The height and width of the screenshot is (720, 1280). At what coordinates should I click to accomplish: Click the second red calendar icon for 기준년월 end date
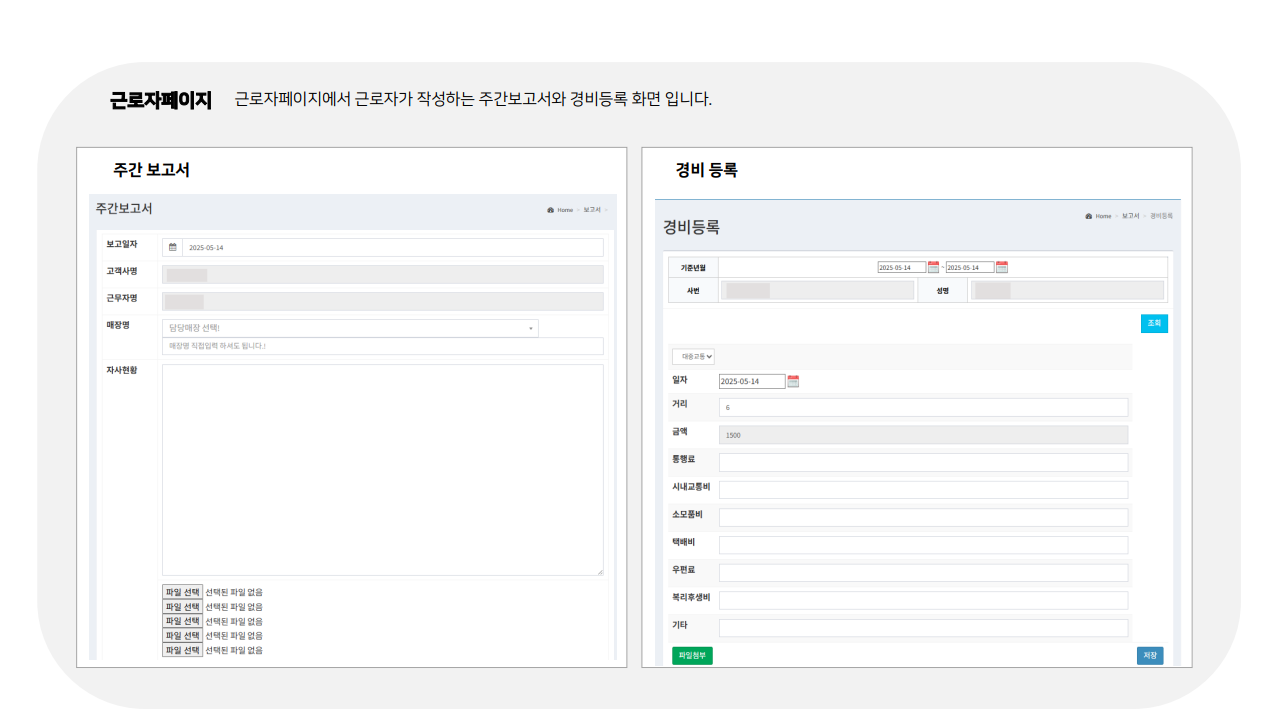1003,266
